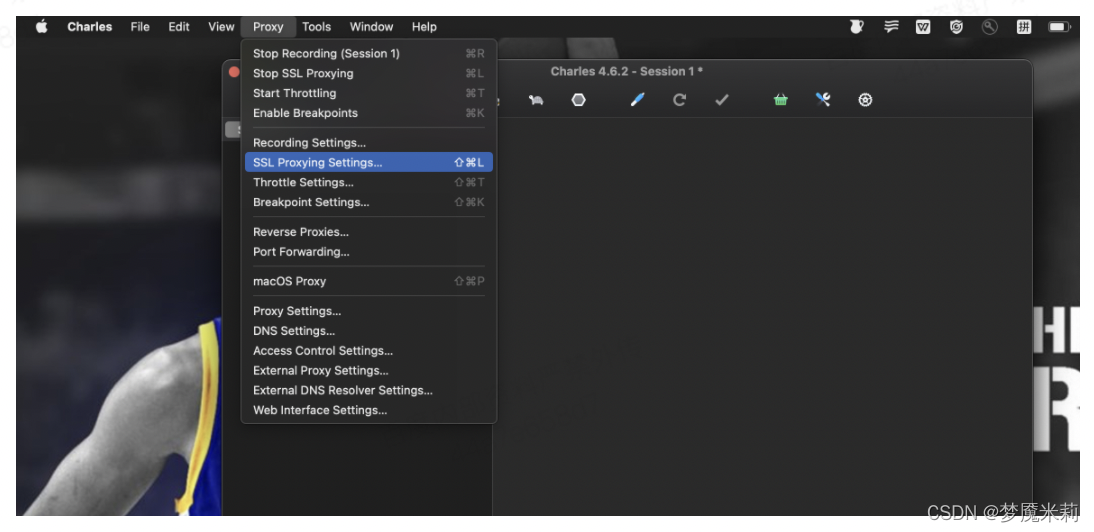Open External Proxy Settings...

(x=369, y=370)
